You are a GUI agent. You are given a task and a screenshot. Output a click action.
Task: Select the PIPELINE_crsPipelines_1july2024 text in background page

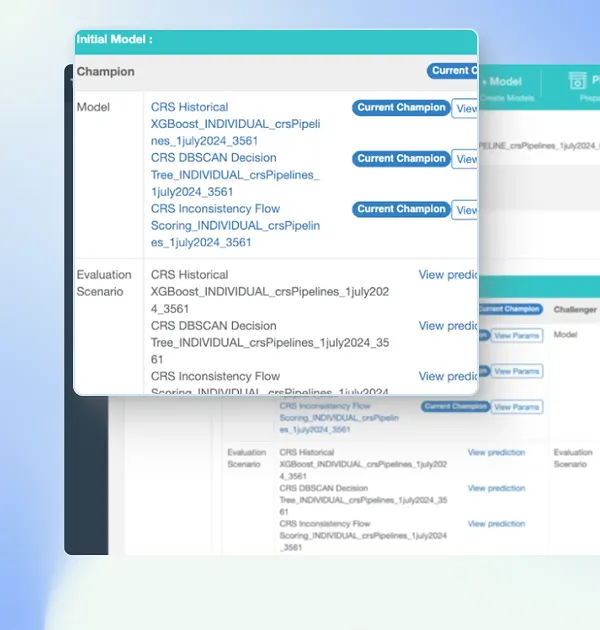pyautogui.click(x=539, y=146)
